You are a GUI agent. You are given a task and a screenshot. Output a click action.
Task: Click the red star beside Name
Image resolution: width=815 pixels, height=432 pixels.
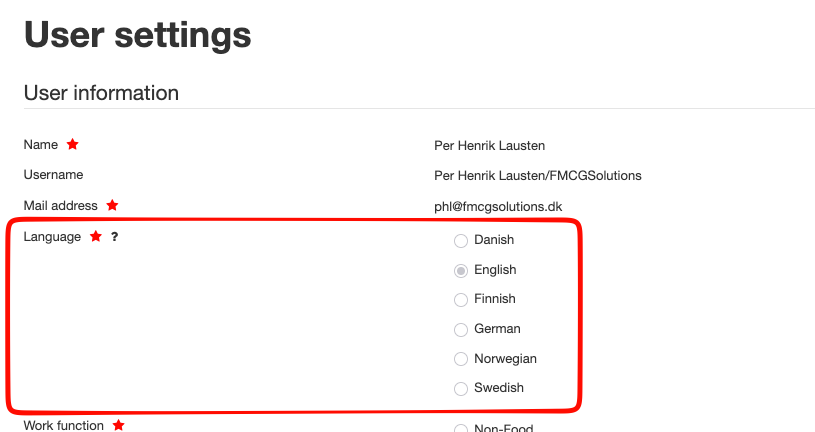(x=72, y=144)
